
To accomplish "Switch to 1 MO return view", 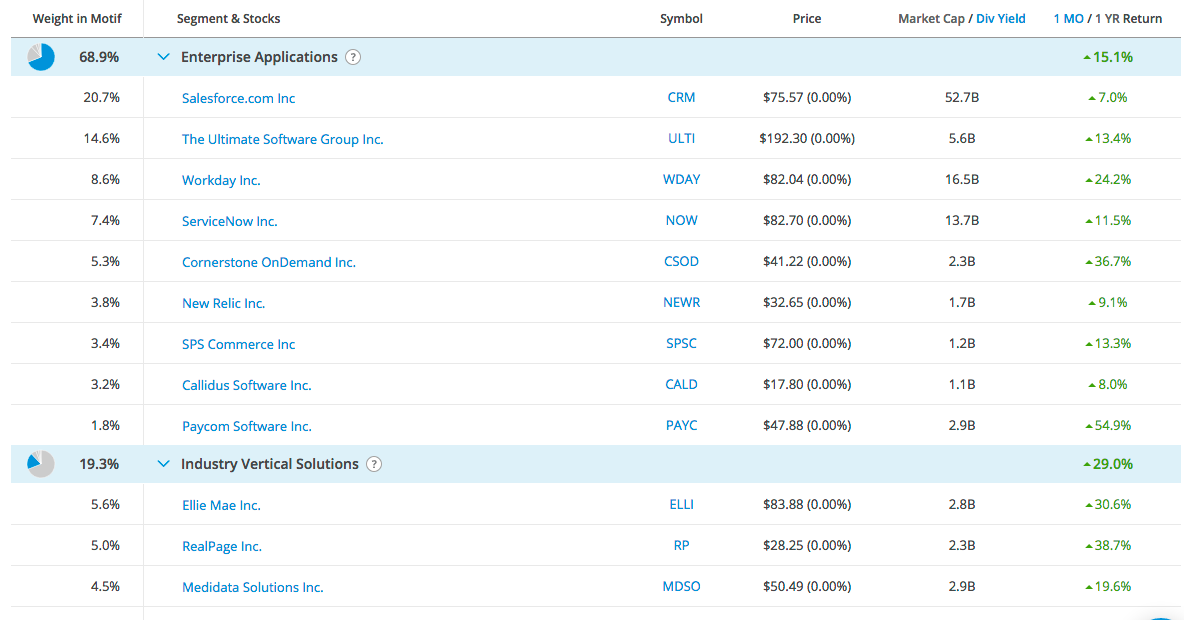I will [1068, 18].
